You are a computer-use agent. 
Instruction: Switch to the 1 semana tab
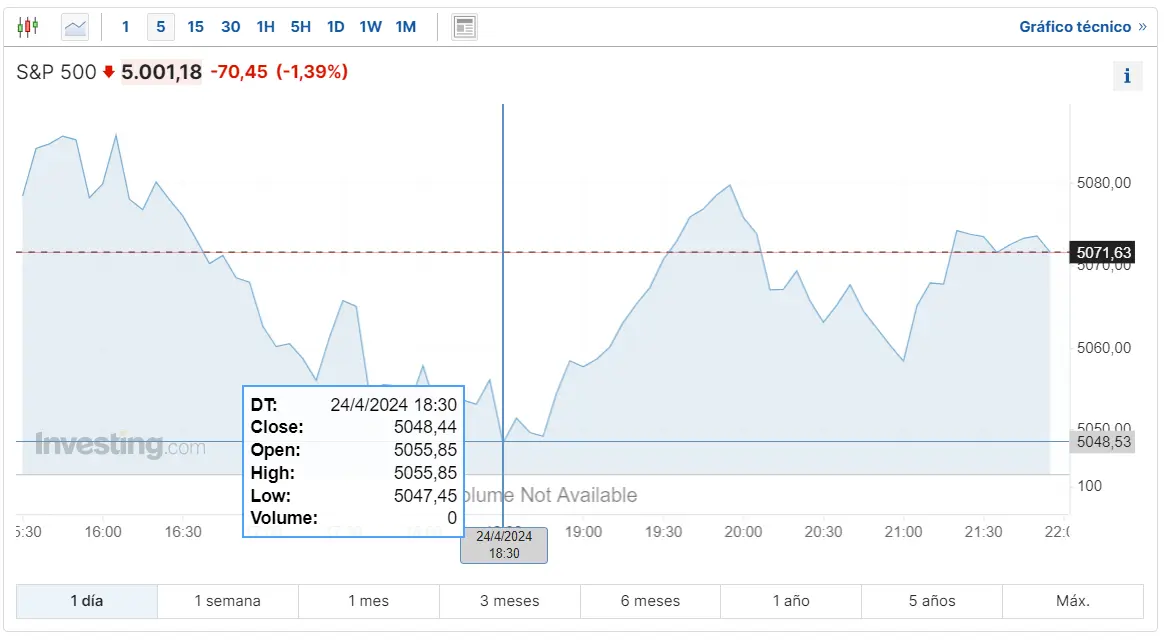click(227, 601)
